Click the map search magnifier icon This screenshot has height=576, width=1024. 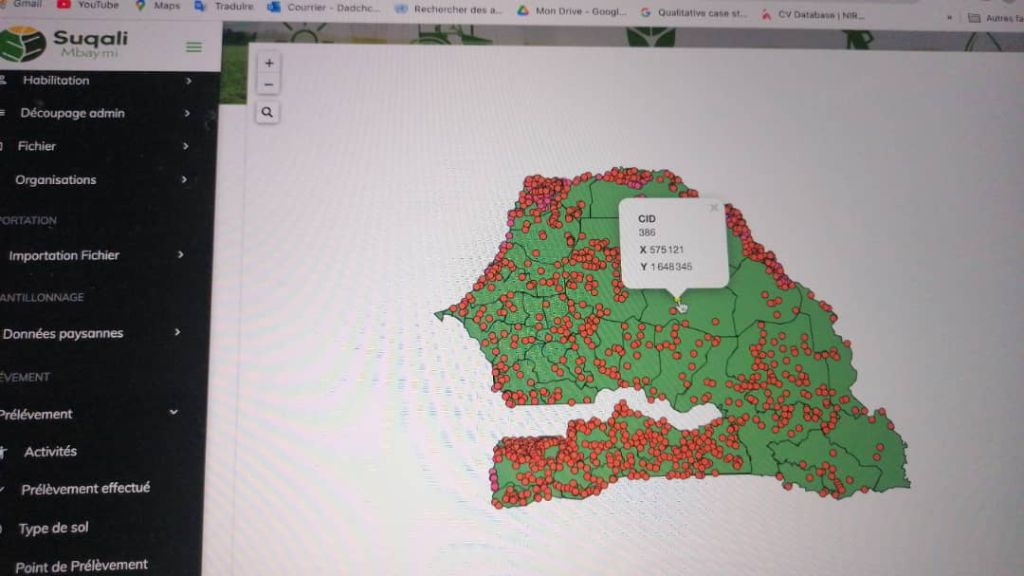point(266,112)
